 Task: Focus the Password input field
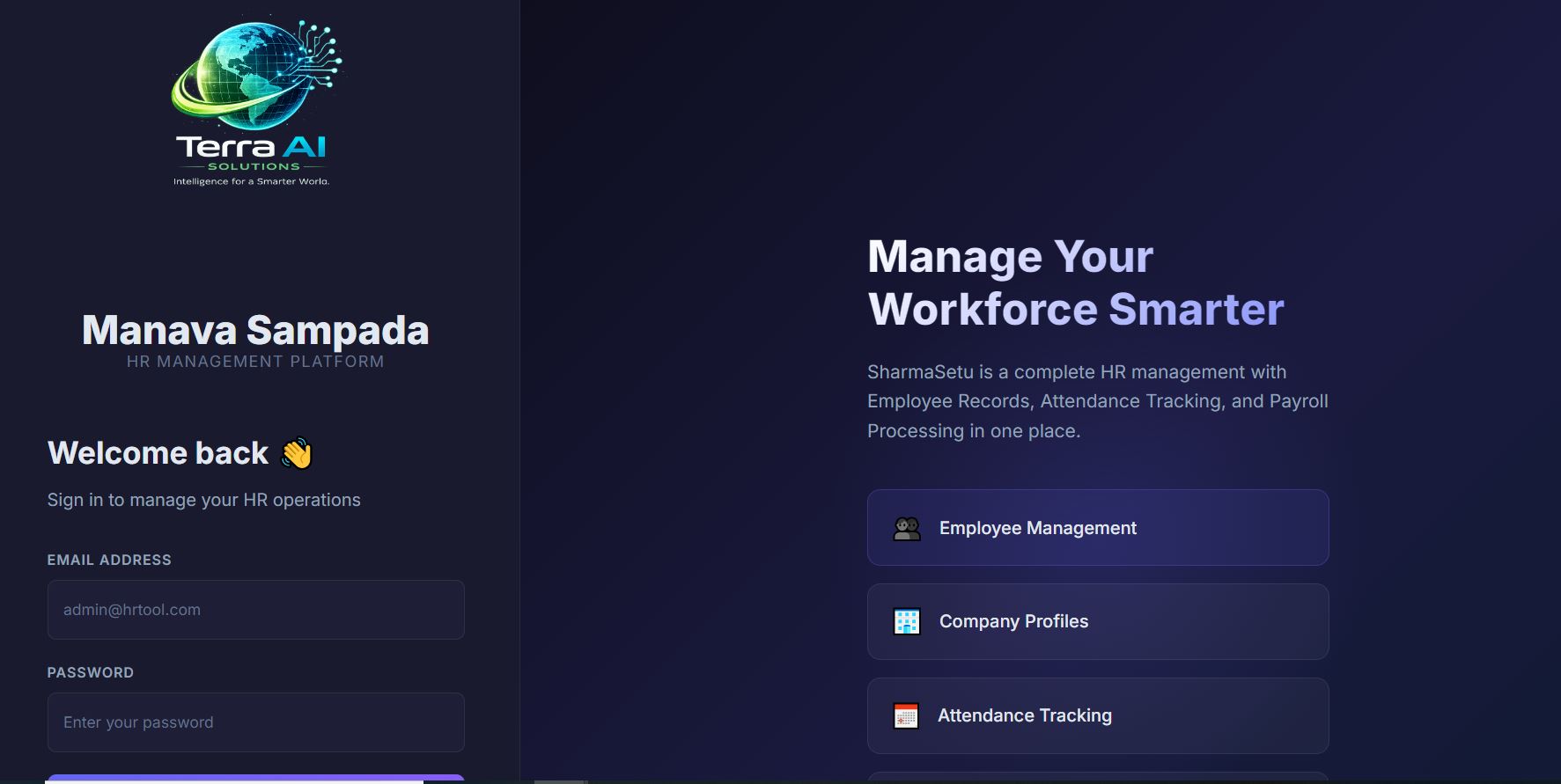(x=255, y=722)
